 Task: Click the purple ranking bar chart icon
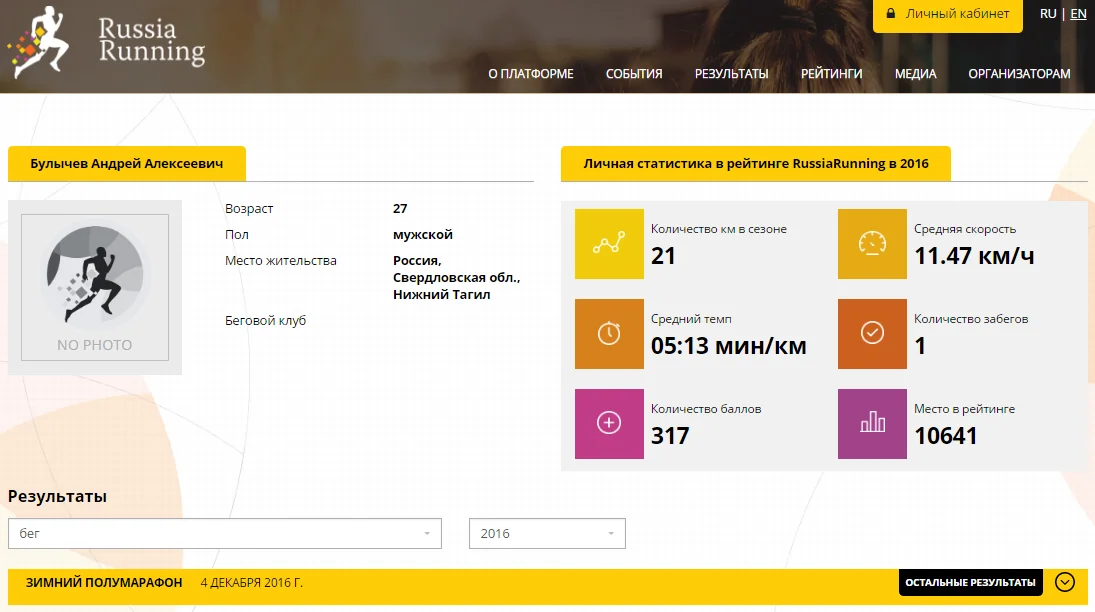872,424
